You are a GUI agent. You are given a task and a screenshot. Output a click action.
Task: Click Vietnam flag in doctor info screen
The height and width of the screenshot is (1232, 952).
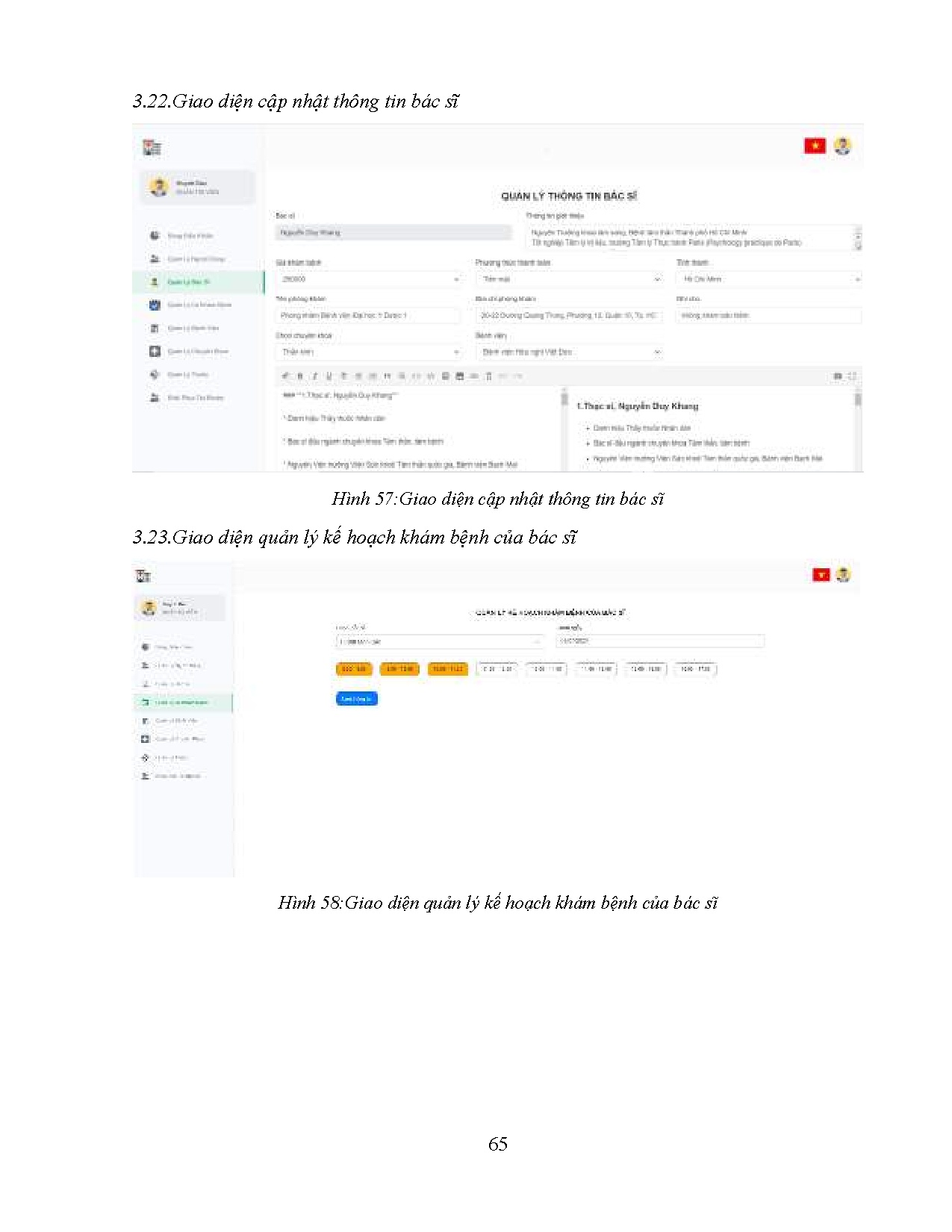(x=815, y=146)
